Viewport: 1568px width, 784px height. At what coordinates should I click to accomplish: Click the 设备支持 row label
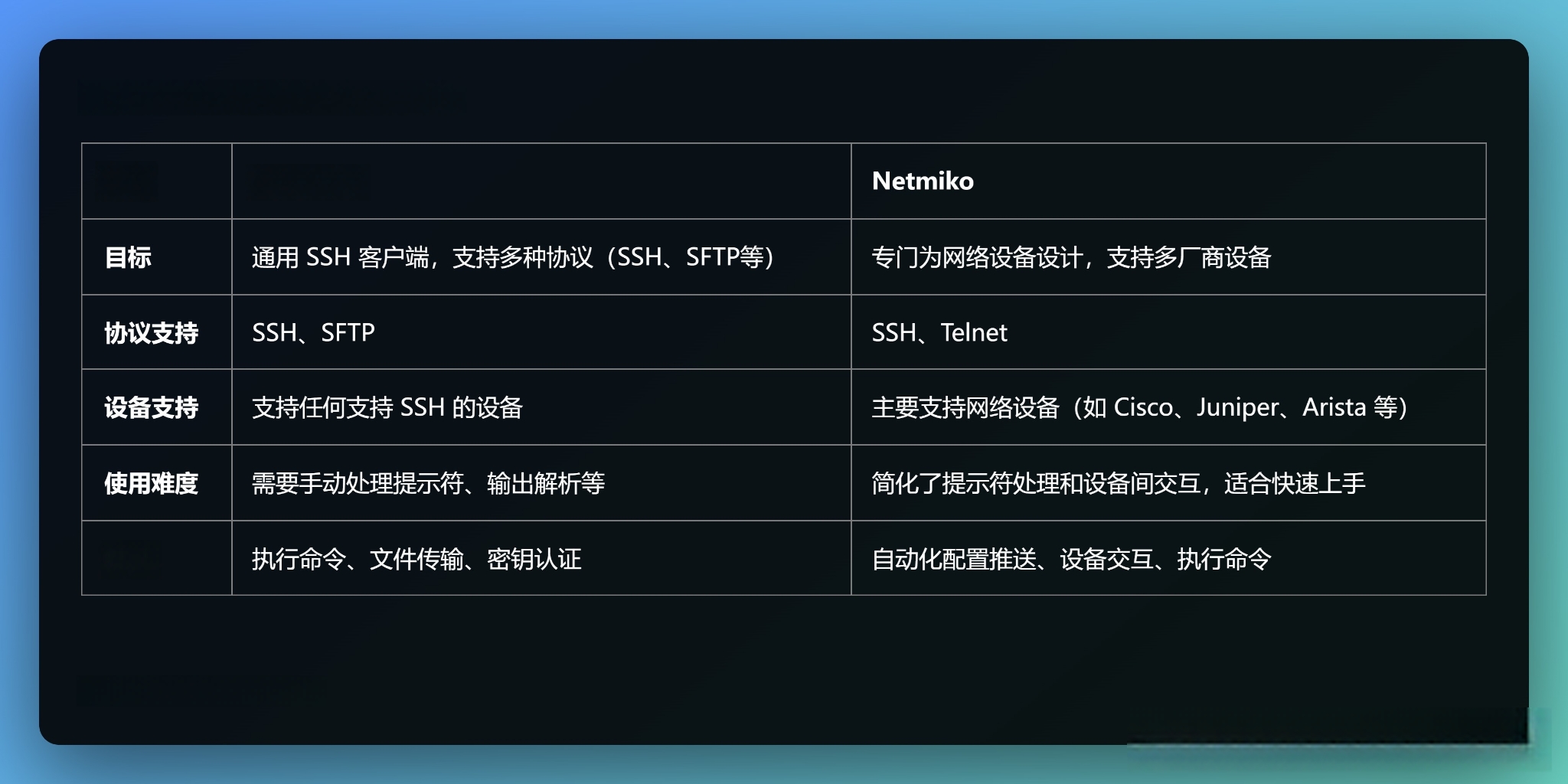pyautogui.click(x=151, y=407)
